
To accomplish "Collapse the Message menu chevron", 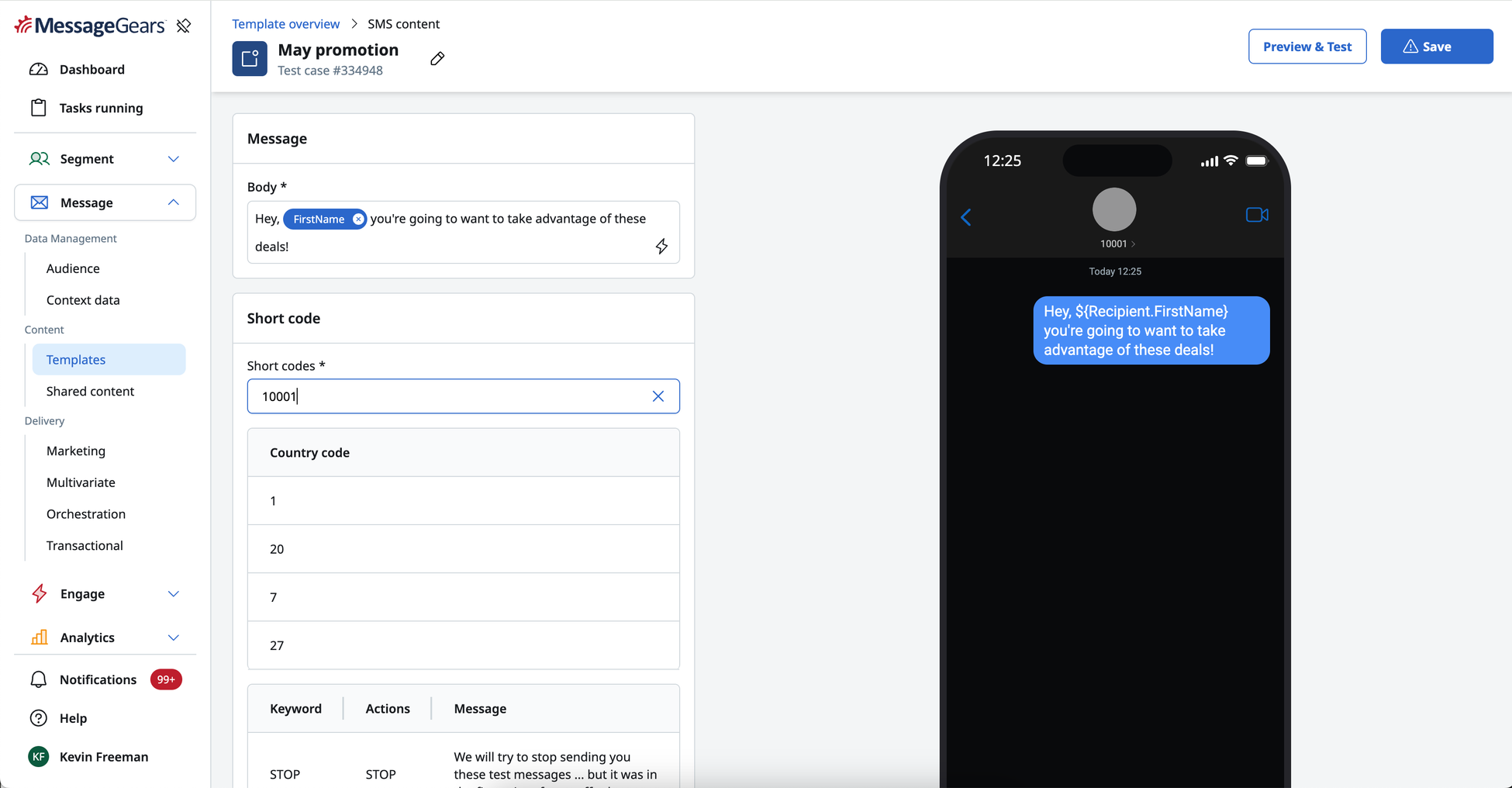I will (x=174, y=202).
